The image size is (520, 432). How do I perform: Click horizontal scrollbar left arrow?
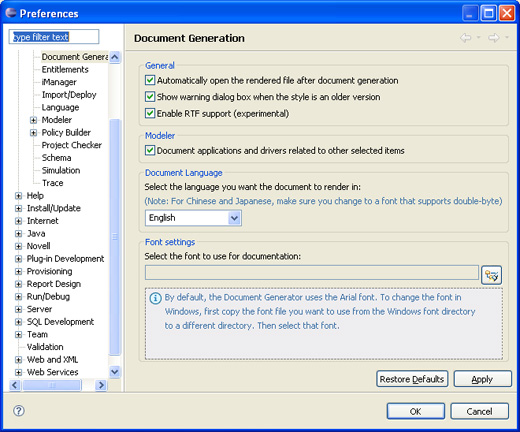(x=15, y=385)
